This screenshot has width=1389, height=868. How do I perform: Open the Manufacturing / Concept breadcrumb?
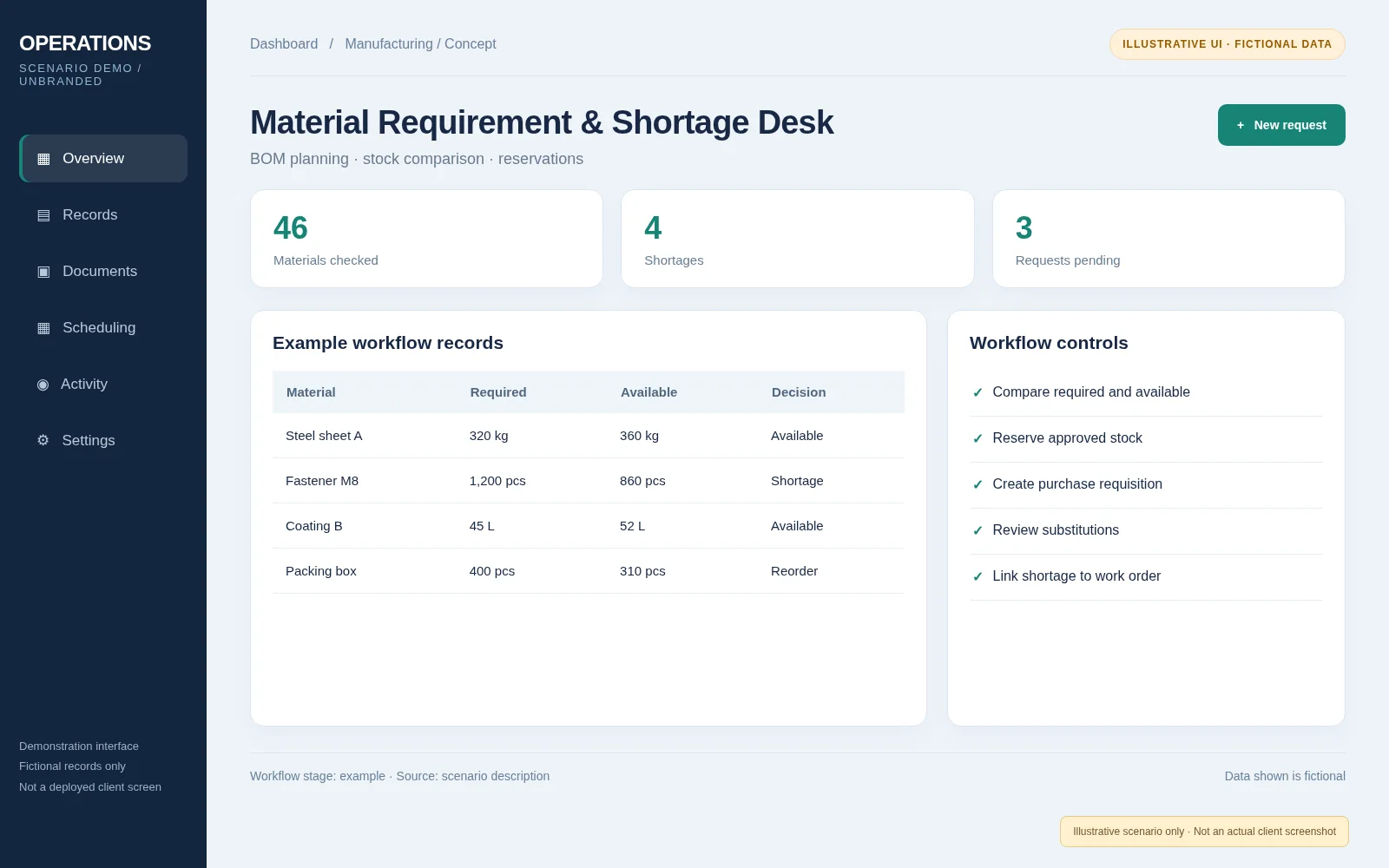click(420, 43)
